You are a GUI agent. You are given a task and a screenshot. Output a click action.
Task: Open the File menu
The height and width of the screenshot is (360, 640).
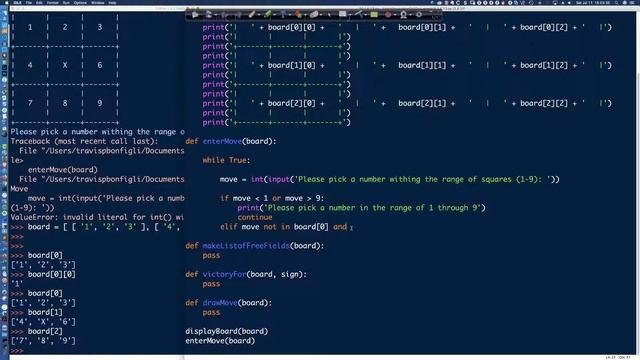(x=29, y=2)
